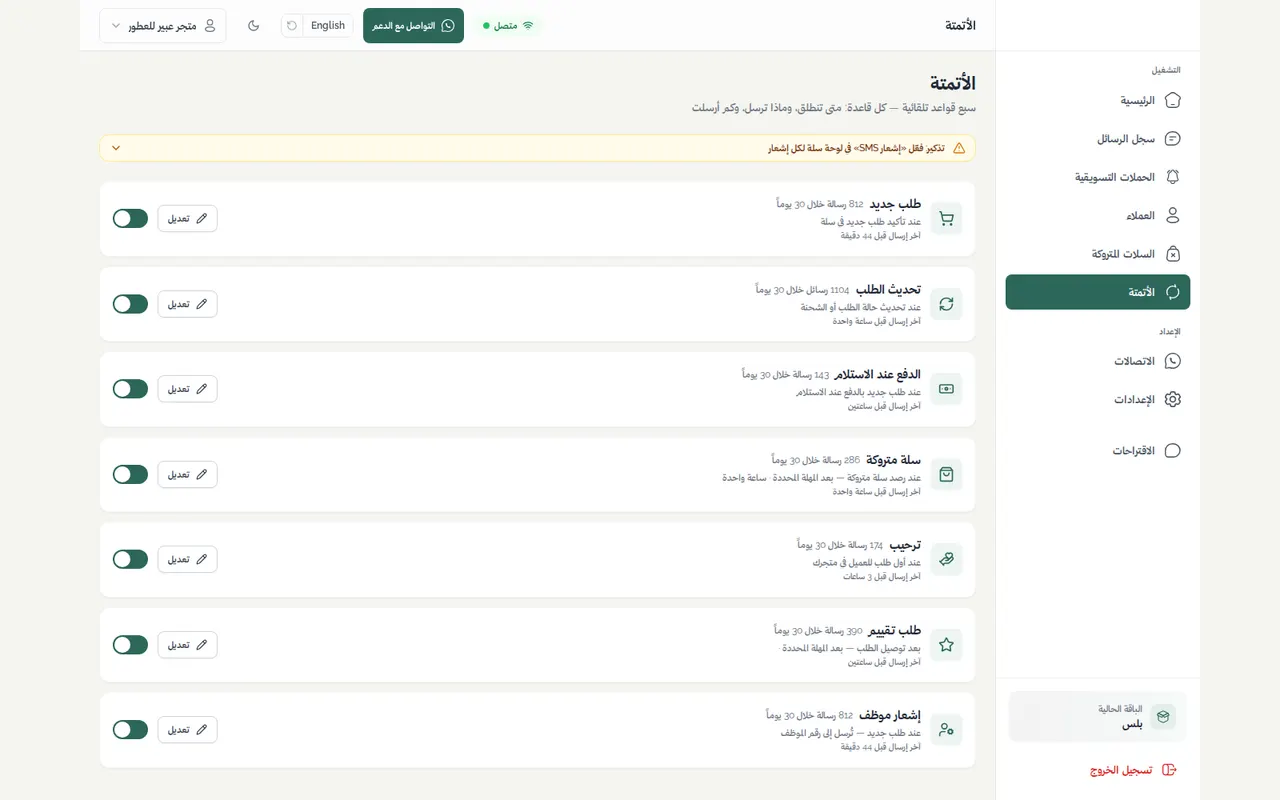The image size is (1280, 800).
Task: Click the cart icon beside «طلب جديد»
Action: coord(946,219)
